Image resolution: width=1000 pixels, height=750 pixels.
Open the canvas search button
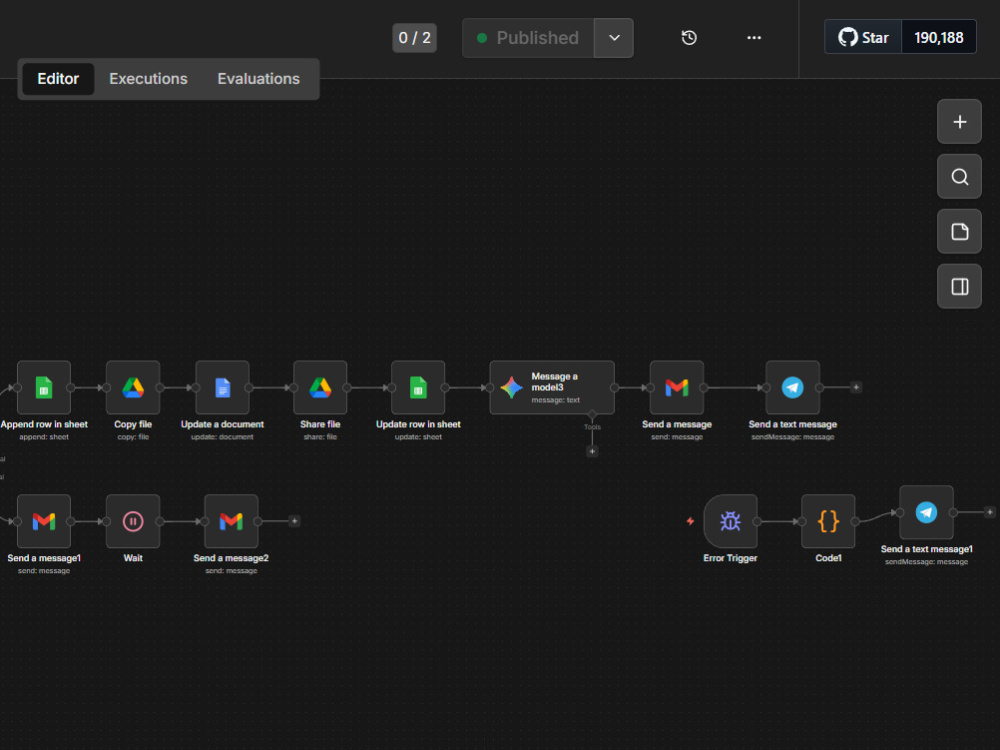[959, 177]
